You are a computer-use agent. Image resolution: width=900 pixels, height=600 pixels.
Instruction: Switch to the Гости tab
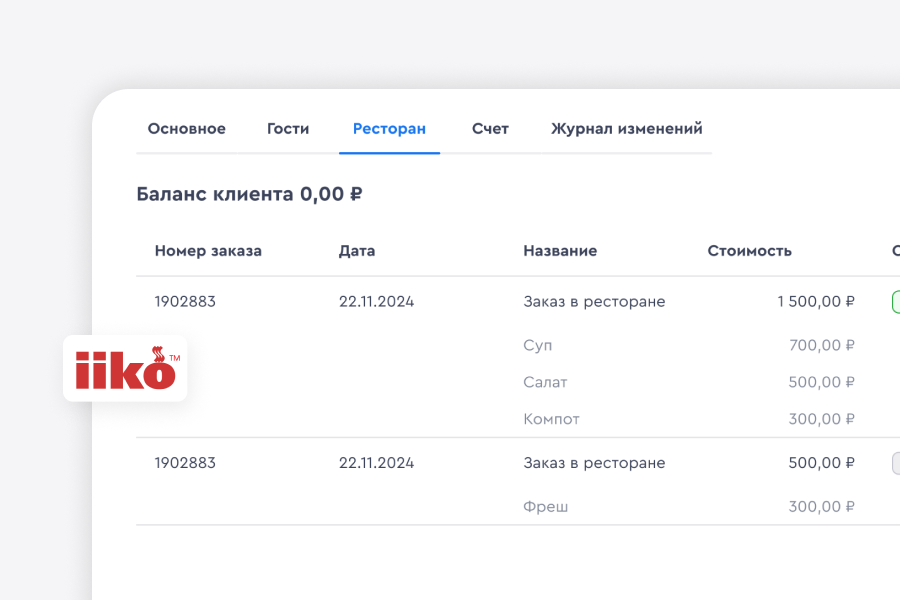tap(287, 128)
